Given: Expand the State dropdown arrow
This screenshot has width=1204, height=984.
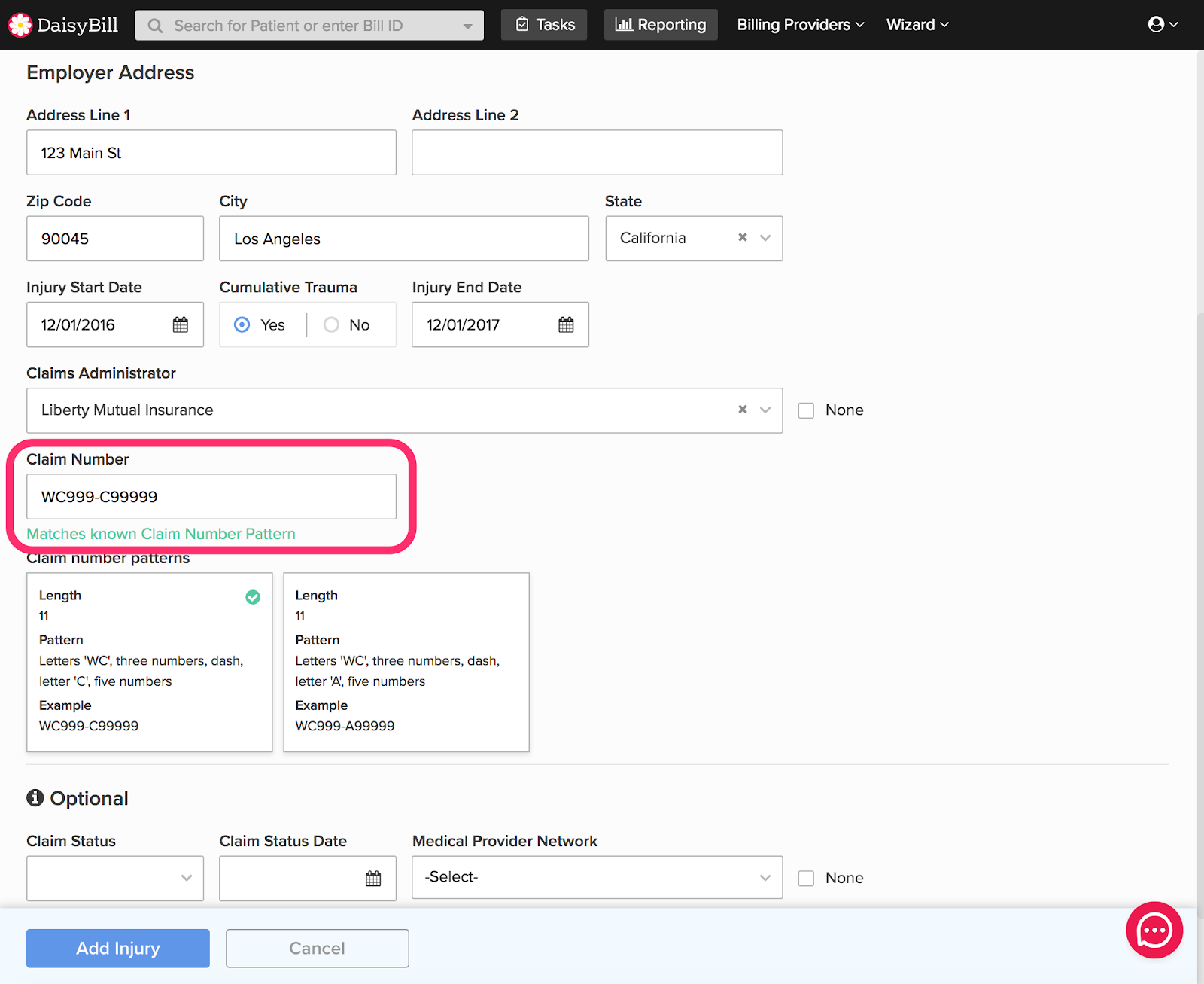Looking at the screenshot, I should [765, 238].
